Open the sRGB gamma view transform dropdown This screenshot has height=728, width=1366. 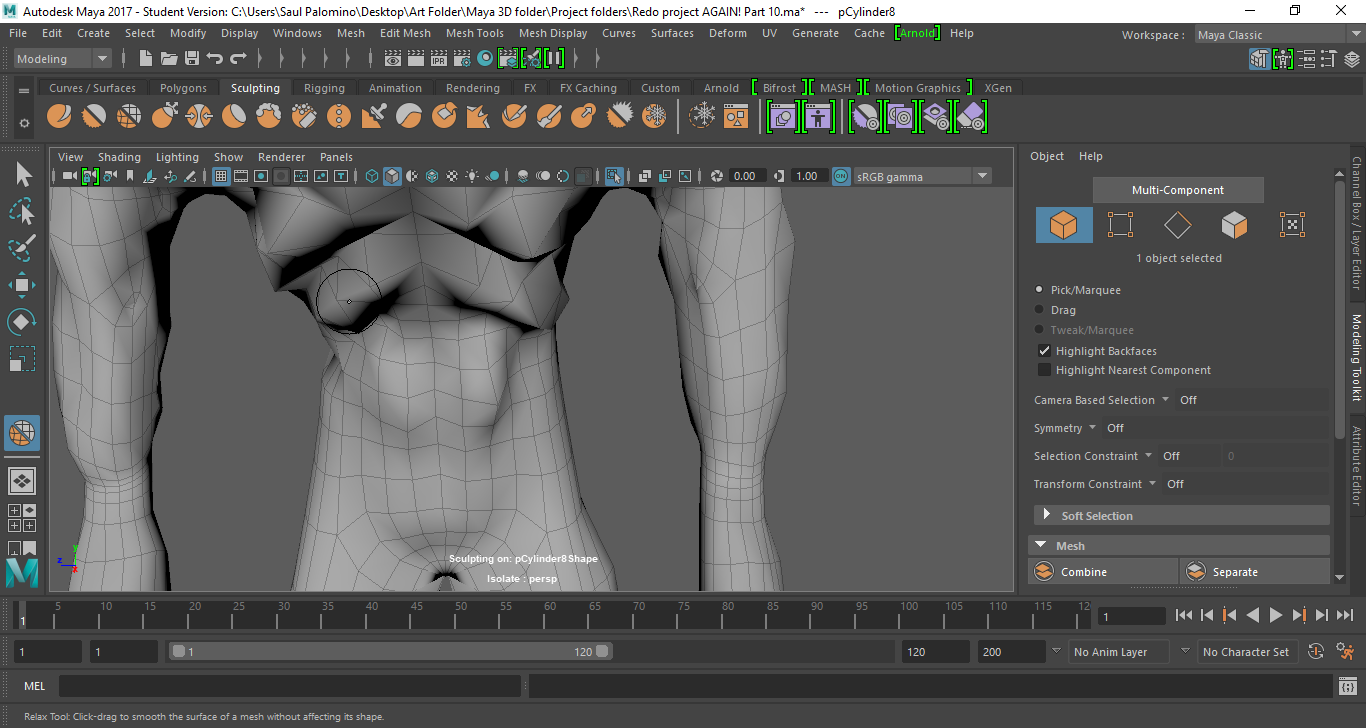[982, 176]
